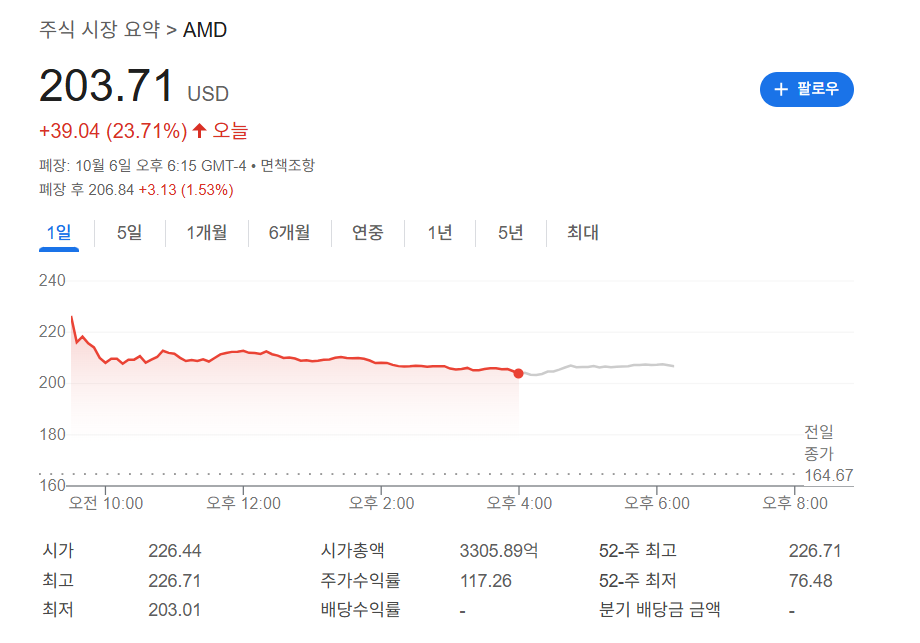Open the 면책조항 disclaimer link

point(289,165)
